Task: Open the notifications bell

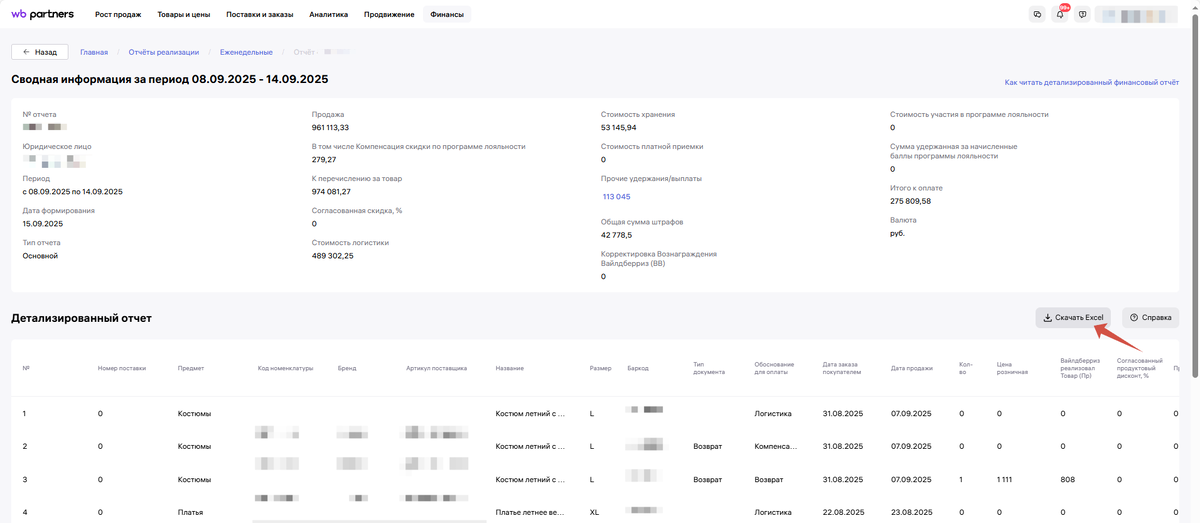Action: pyautogui.click(x=1060, y=15)
